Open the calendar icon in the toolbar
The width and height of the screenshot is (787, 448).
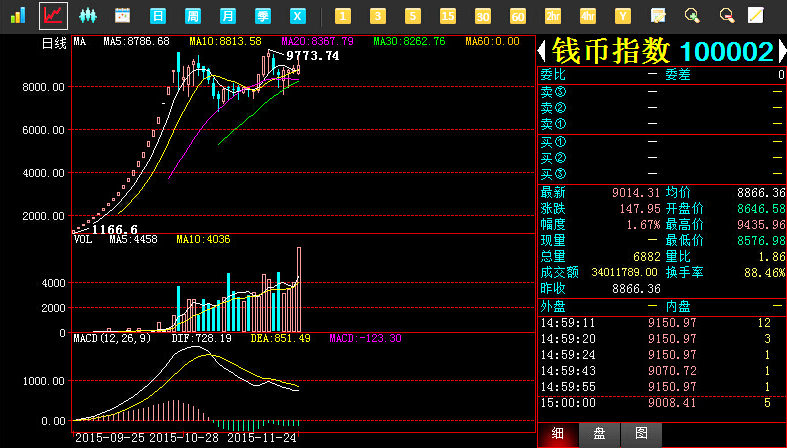[x=122, y=16]
